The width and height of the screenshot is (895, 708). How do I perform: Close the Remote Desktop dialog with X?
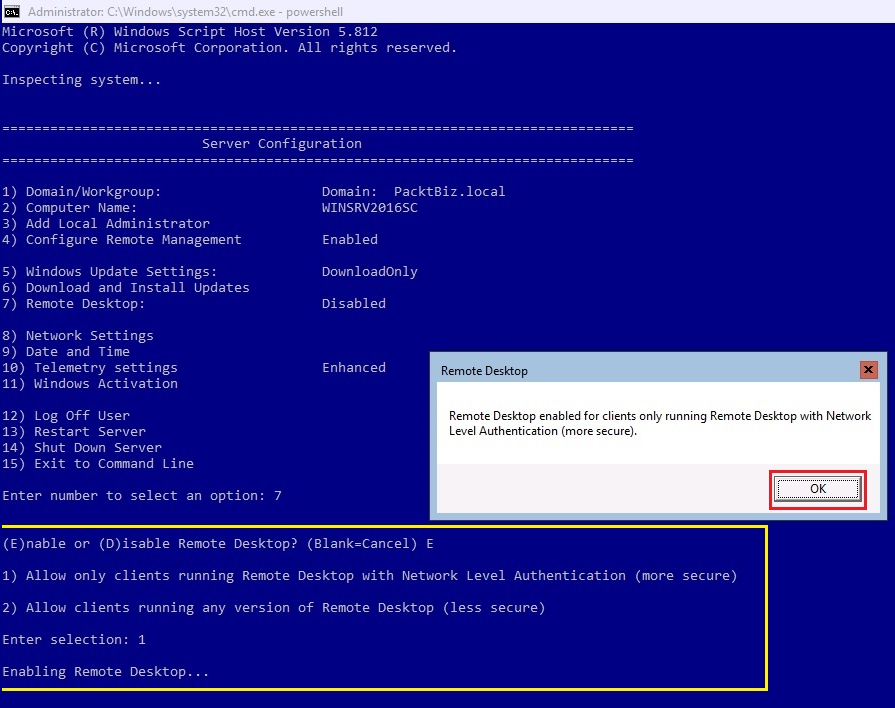click(x=867, y=370)
